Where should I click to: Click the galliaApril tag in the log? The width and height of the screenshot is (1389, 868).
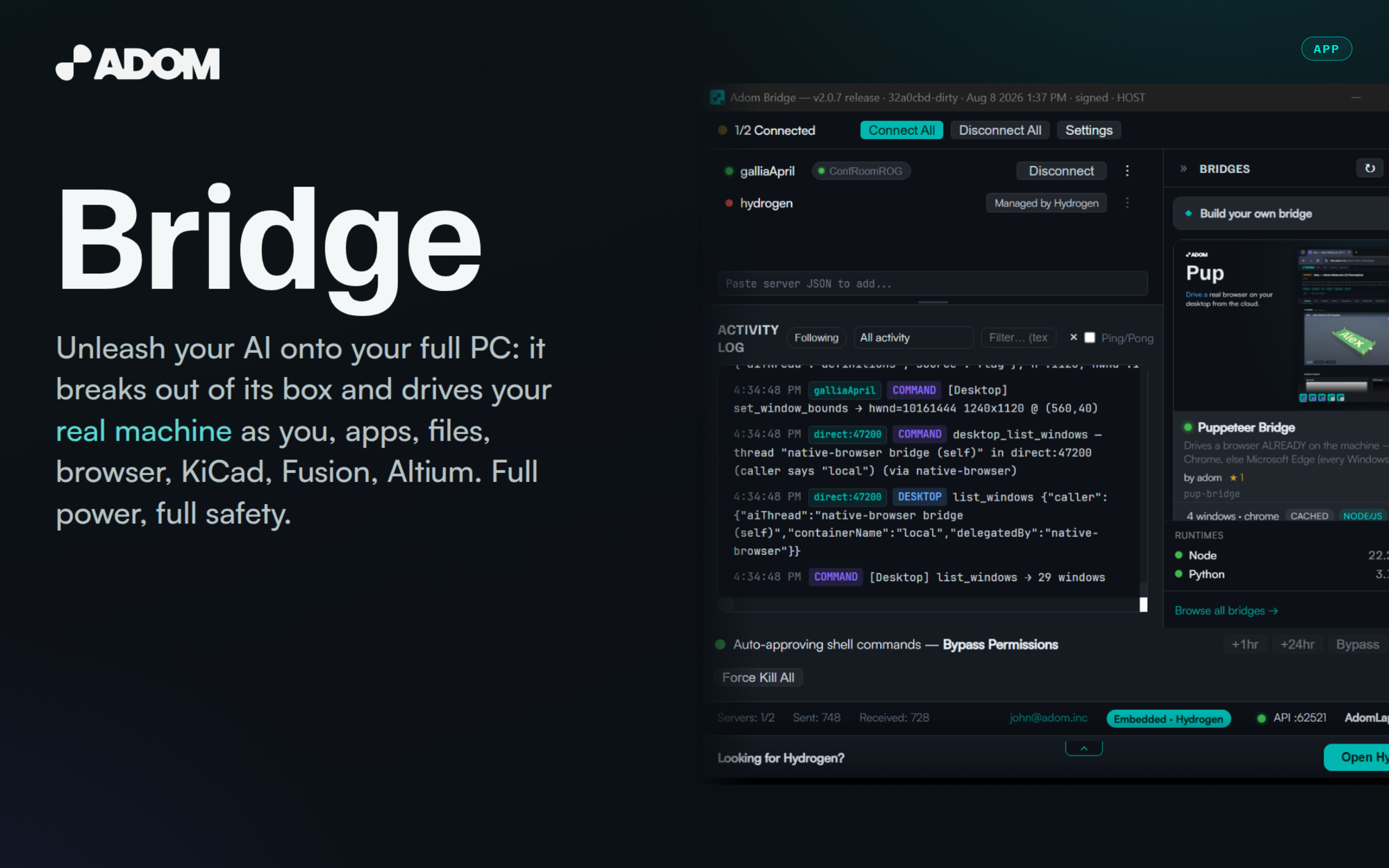click(845, 390)
